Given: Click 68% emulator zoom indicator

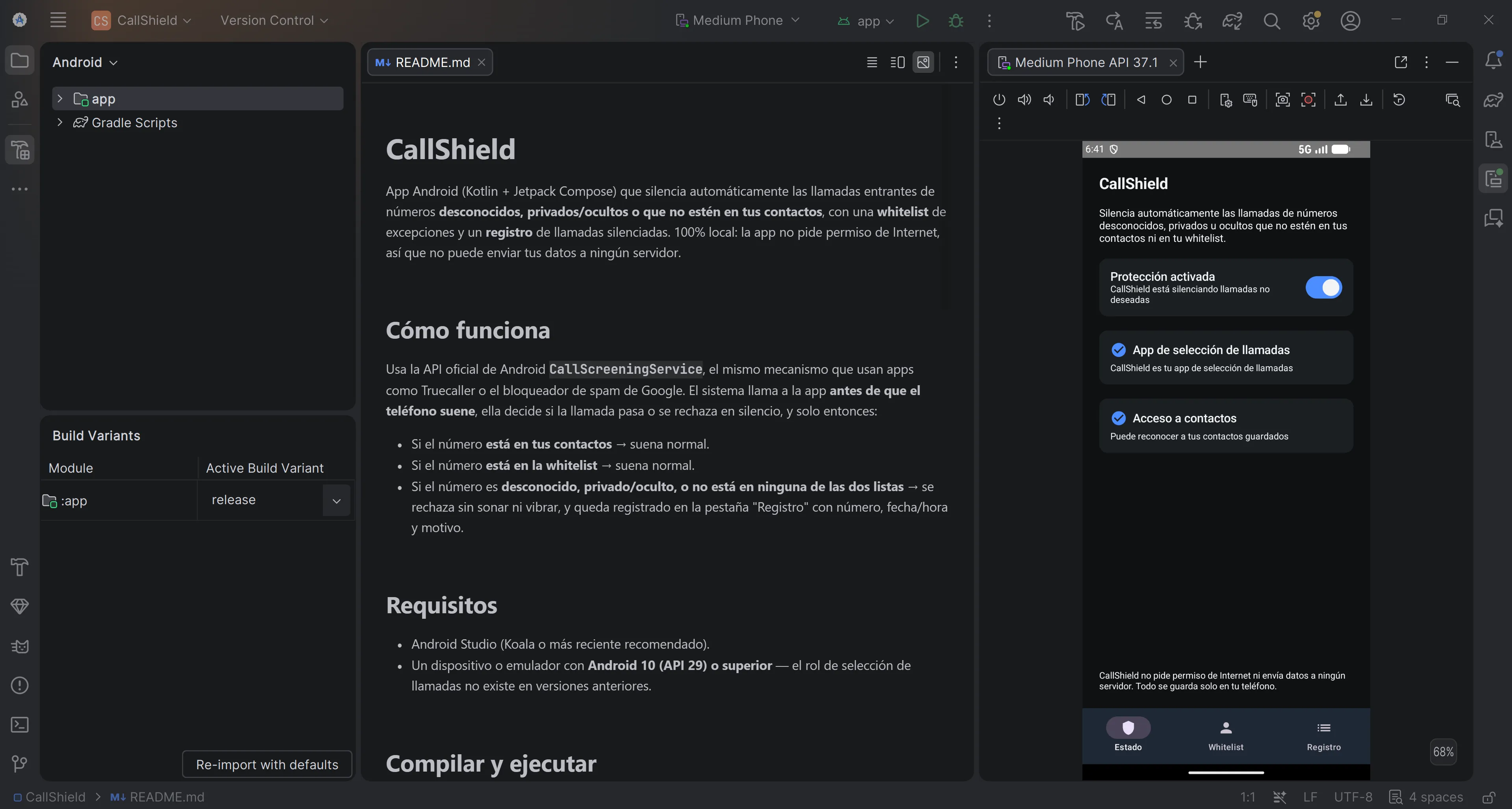Looking at the screenshot, I should pyautogui.click(x=1443, y=752).
